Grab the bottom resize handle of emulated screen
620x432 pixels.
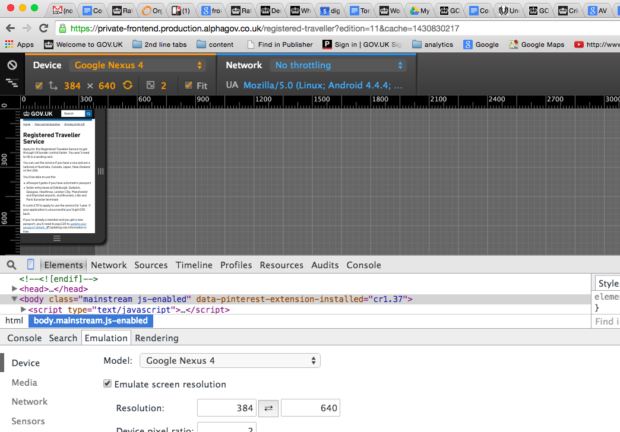[x=57, y=238]
